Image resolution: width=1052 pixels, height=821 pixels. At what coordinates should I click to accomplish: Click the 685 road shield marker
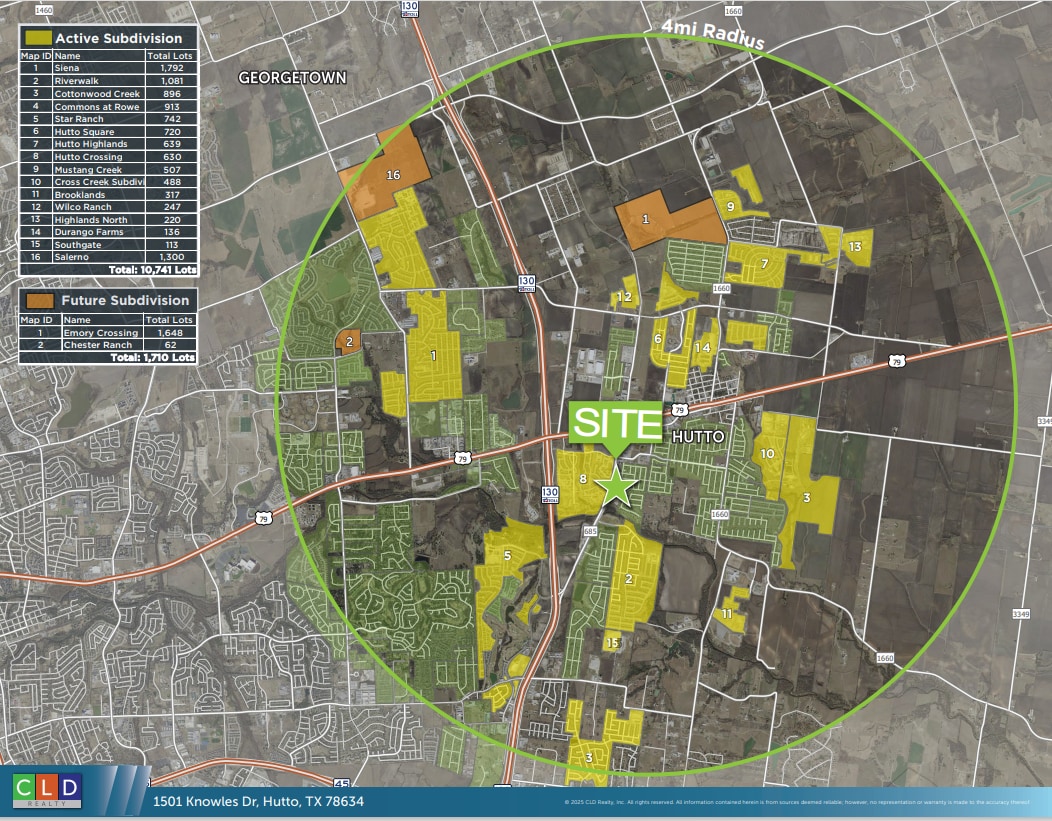coord(589,531)
